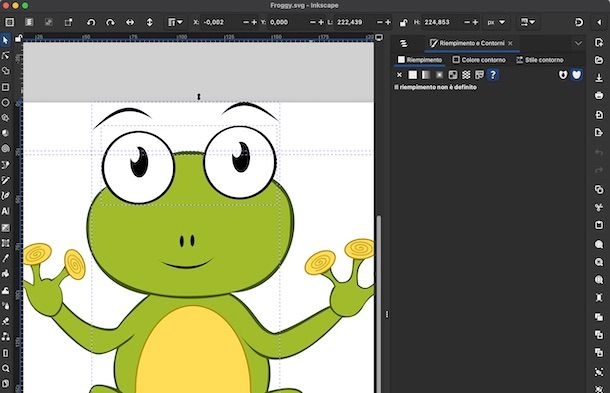Set fill to unset paint (question mark)
Screen dimensions: 610x393
[493, 75]
